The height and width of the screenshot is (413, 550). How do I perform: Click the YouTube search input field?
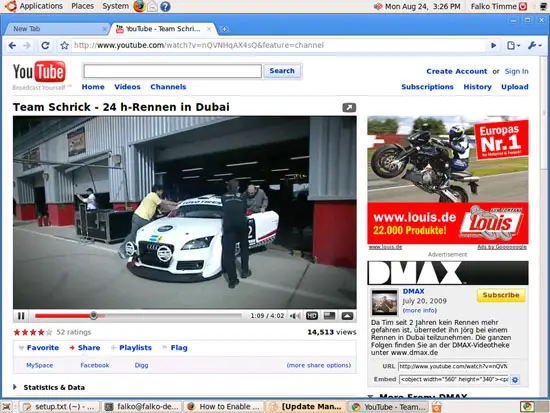[173, 71]
